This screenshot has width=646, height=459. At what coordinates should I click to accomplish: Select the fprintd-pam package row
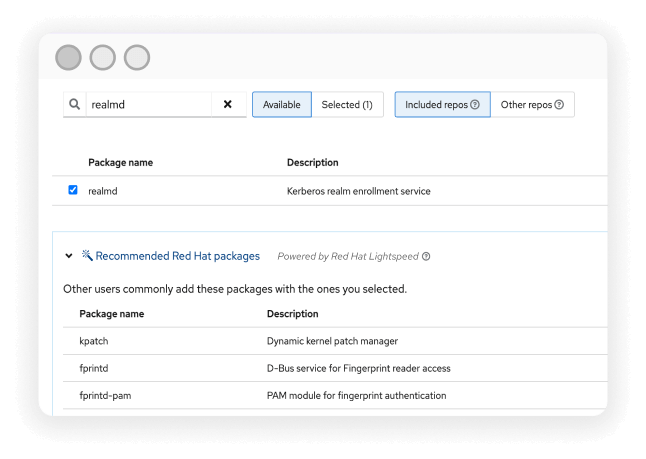click(x=105, y=395)
